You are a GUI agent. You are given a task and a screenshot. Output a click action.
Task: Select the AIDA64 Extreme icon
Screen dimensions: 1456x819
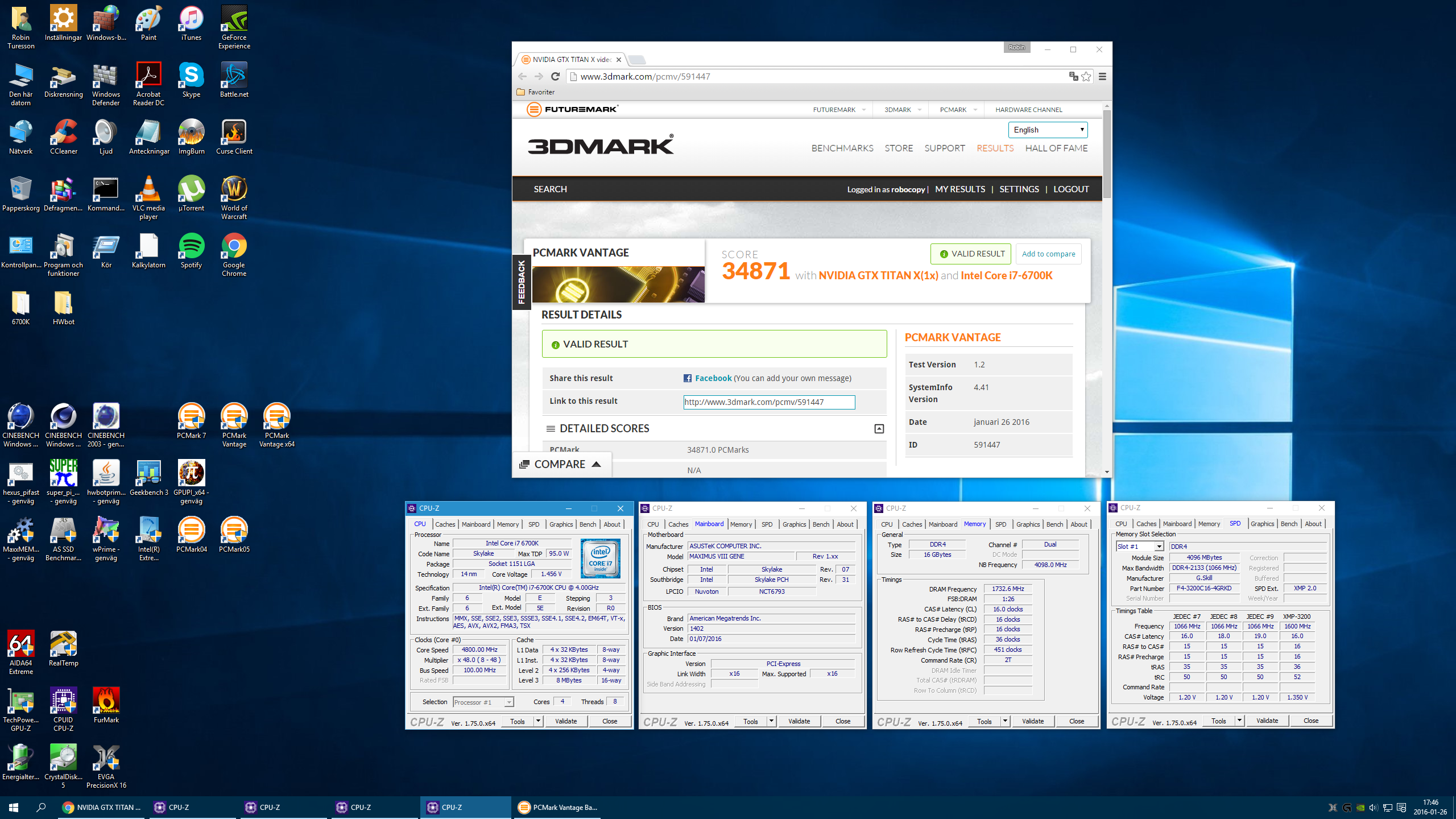[x=20, y=652]
